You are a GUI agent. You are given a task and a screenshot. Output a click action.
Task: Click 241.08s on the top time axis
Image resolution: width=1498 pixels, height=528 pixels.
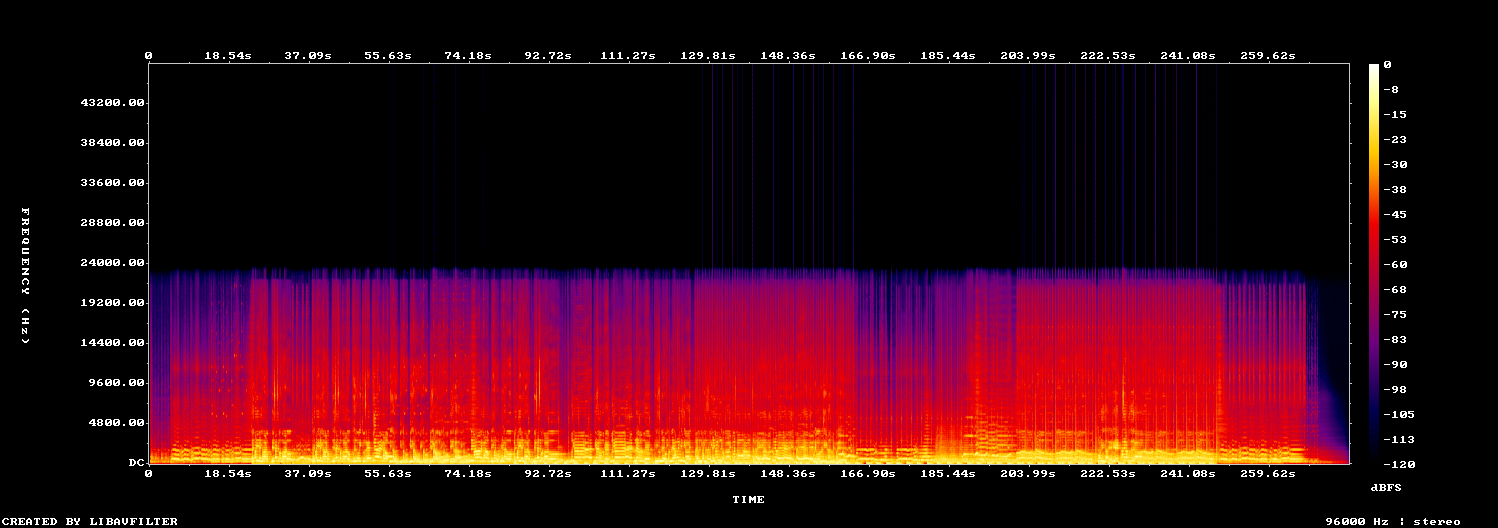click(1188, 56)
